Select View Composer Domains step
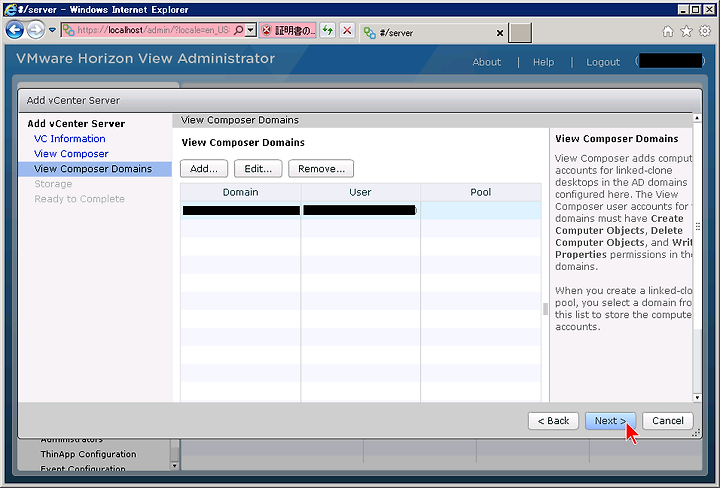The height and width of the screenshot is (488, 720). point(95,169)
